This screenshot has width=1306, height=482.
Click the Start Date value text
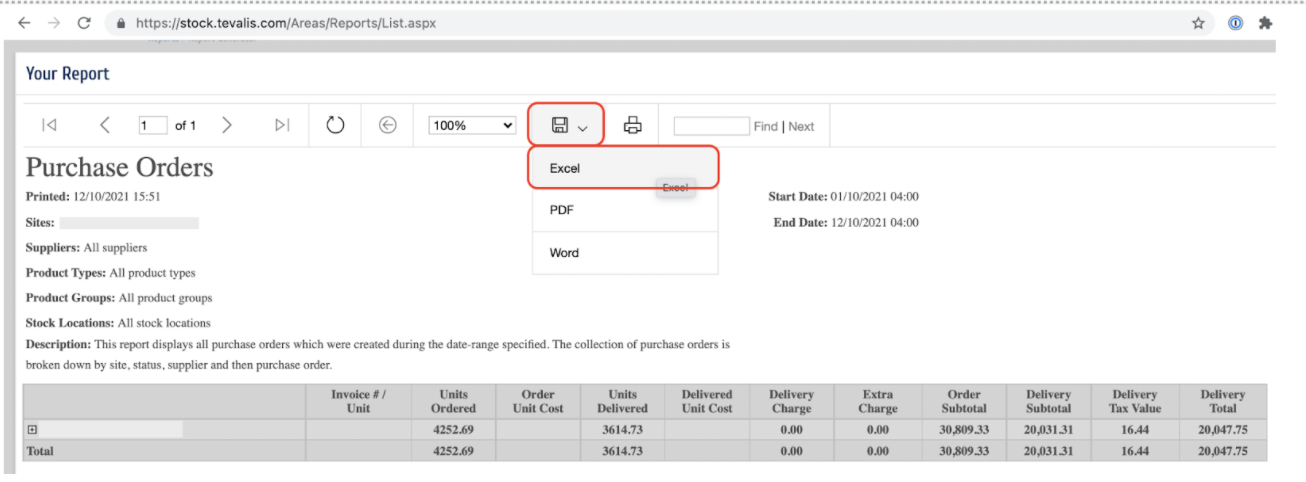[x=875, y=197]
